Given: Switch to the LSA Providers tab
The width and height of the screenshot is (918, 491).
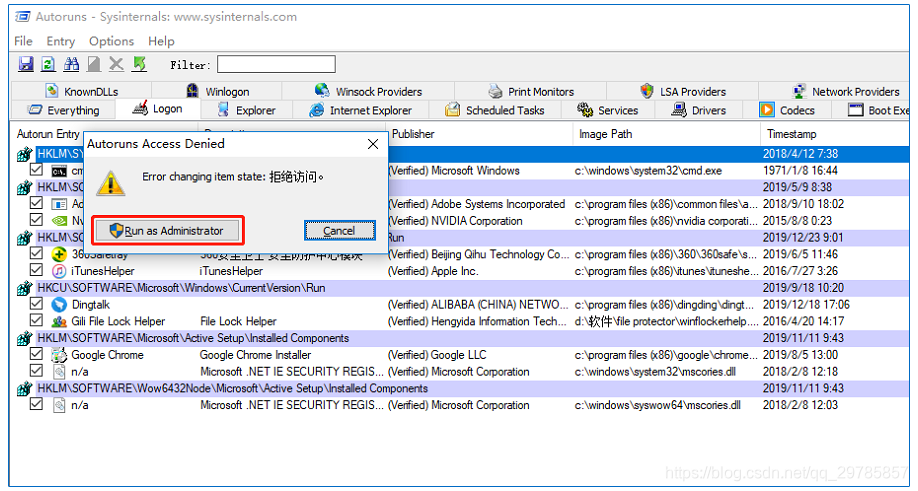Looking at the screenshot, I should click(683, 91).
